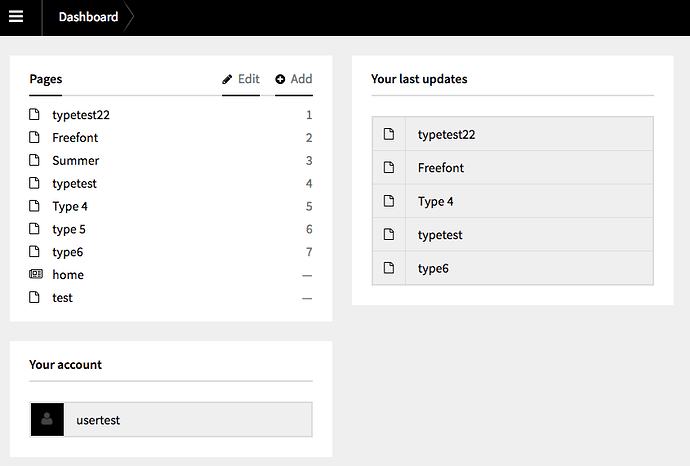Open the Summer page

tap(76, 160)
